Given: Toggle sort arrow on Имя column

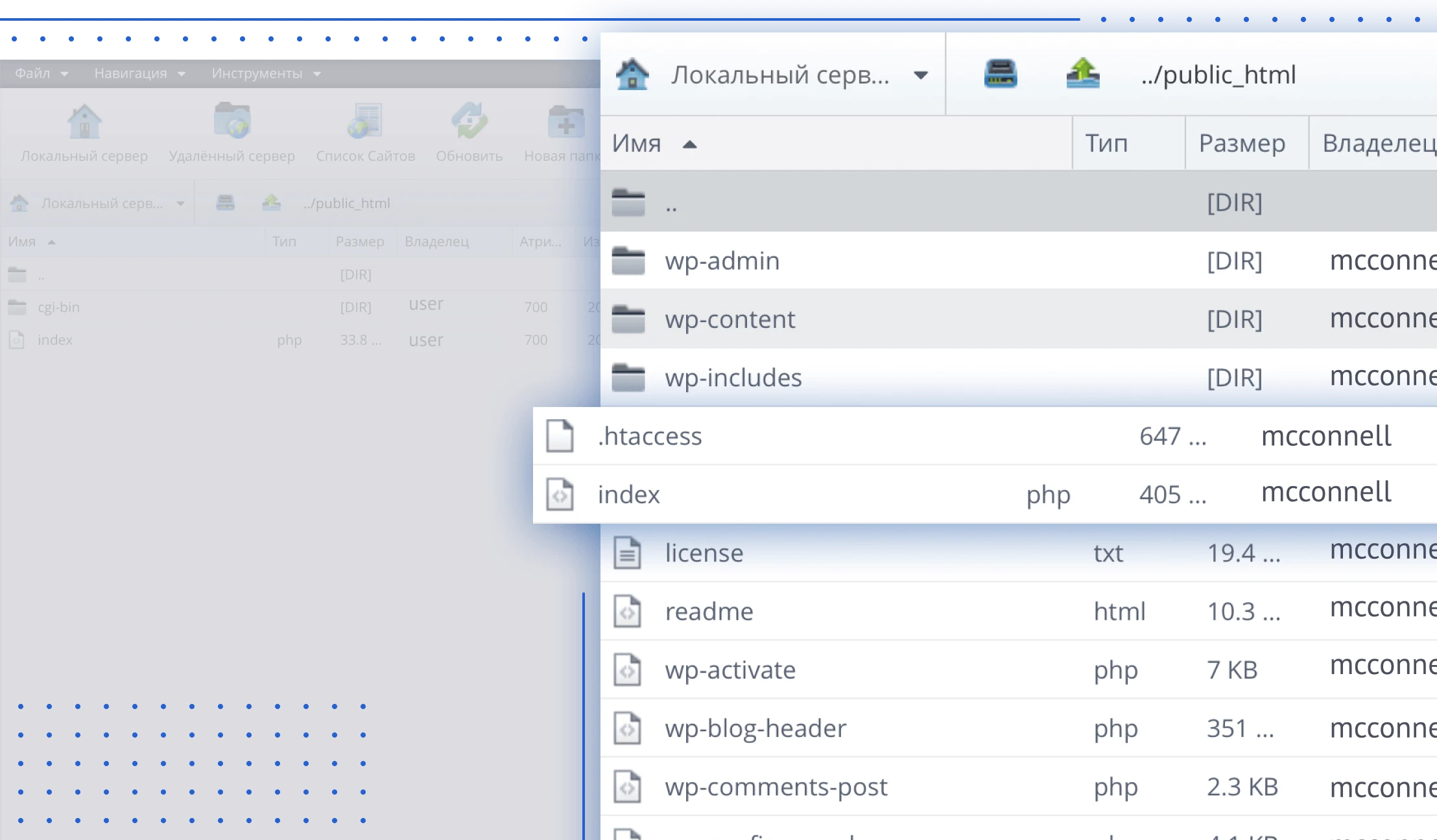Looking at the screenshot, I should (x=689, y=145).
